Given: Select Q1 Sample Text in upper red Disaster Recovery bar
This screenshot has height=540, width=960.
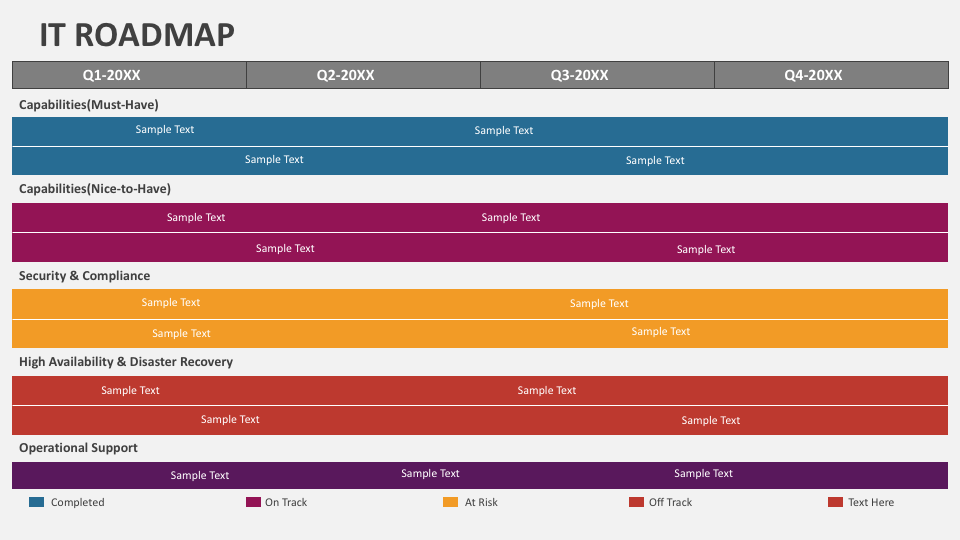Looking at the screenshot, I should click(130, 391).
